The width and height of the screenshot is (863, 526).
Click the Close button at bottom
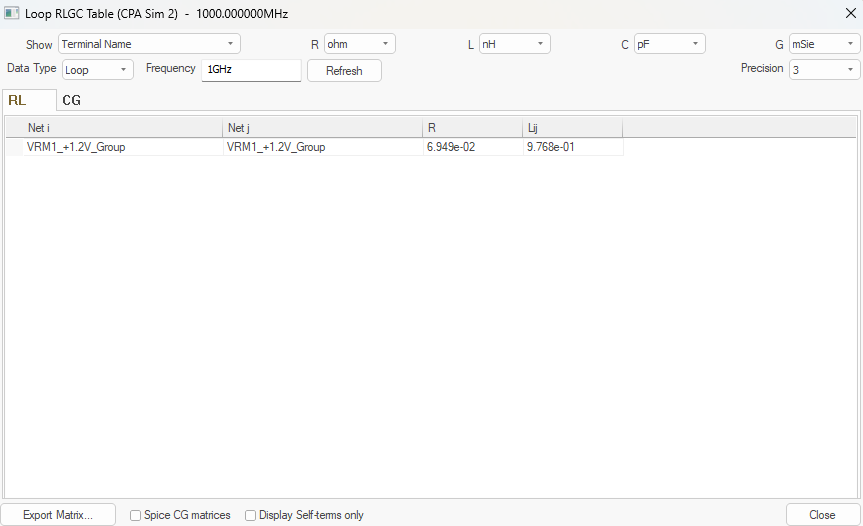point(822,515)
